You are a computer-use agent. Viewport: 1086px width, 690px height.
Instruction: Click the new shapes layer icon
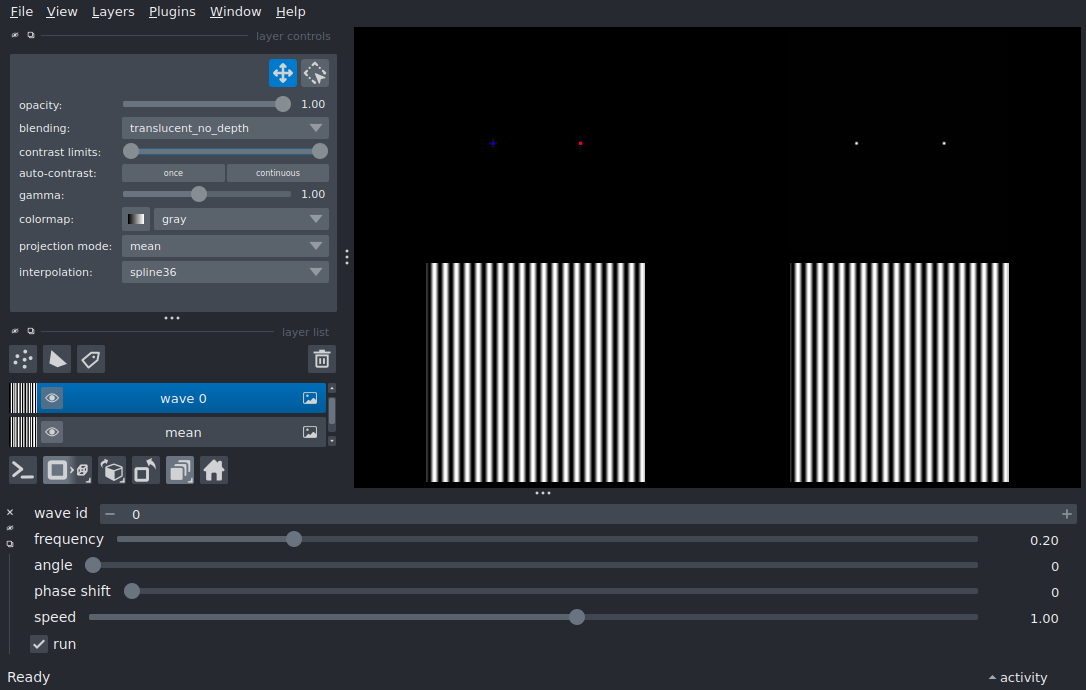(57, 359)
